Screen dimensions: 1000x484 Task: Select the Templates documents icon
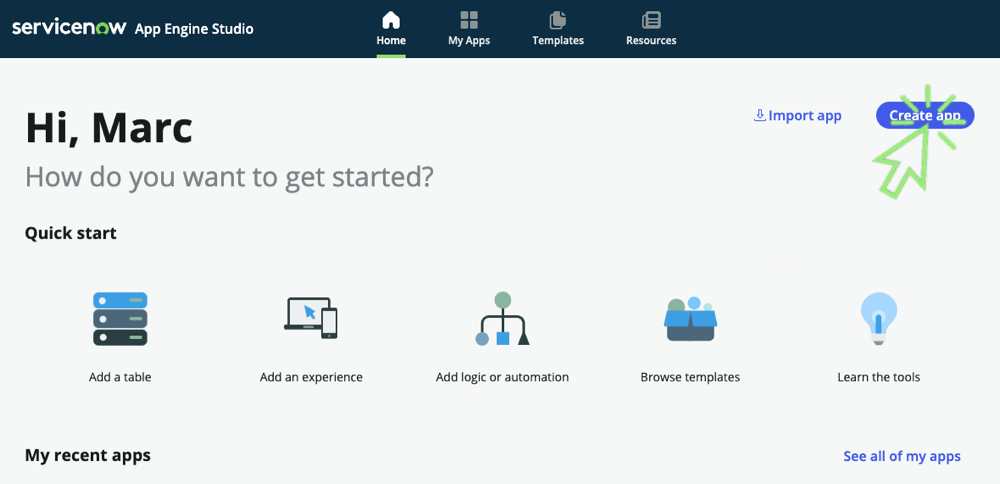[x=558, y=20]
